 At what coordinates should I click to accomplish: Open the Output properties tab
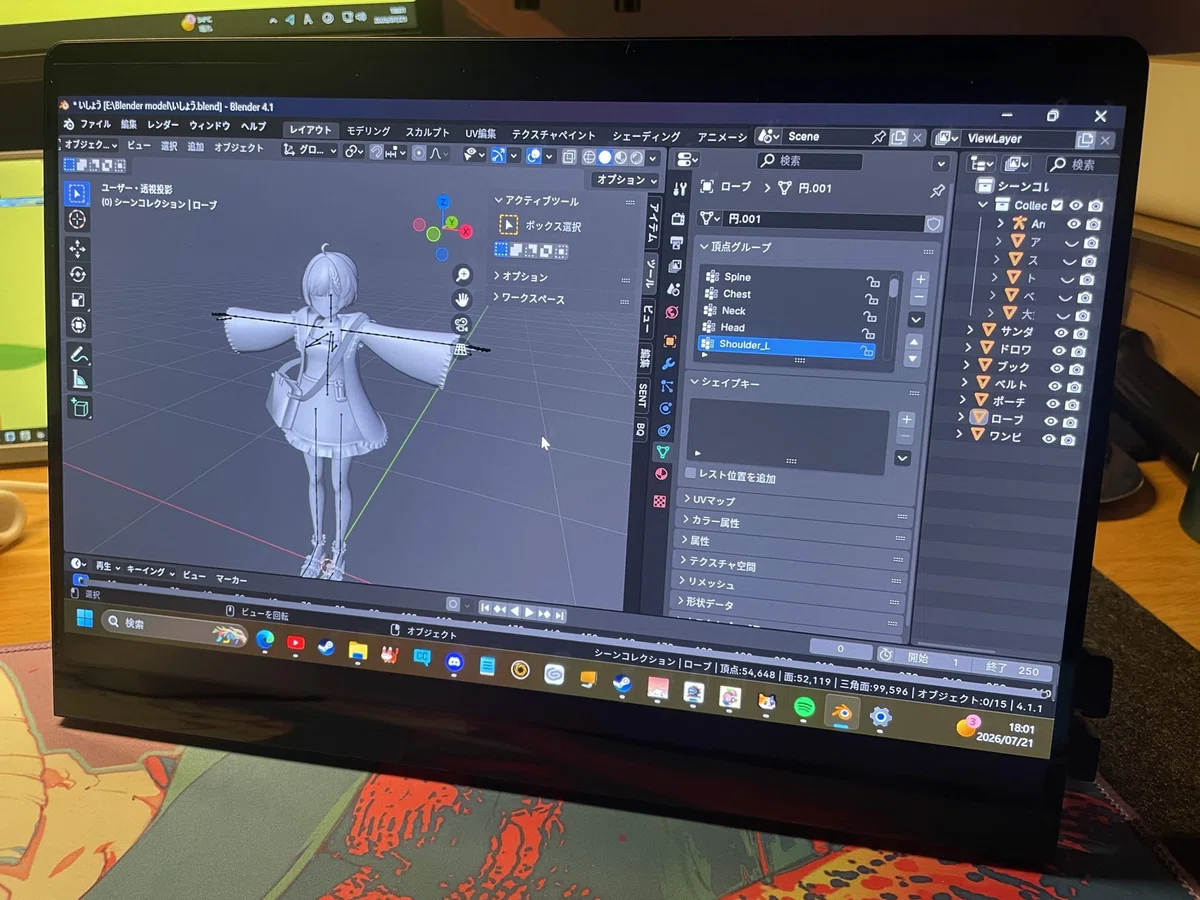click(x=677, y=243)
